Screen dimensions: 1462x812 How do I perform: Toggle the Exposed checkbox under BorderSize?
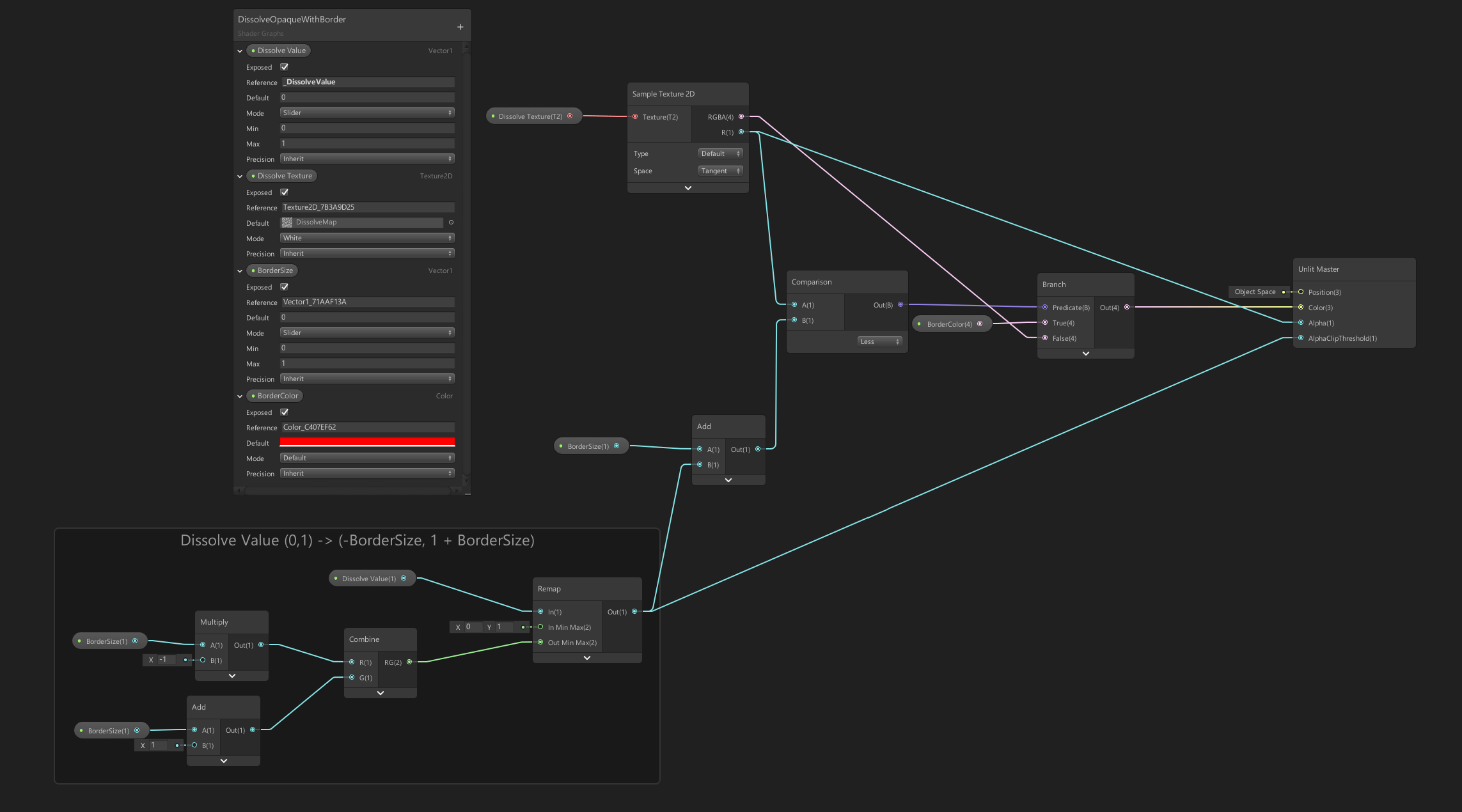[x=285, y=286]
